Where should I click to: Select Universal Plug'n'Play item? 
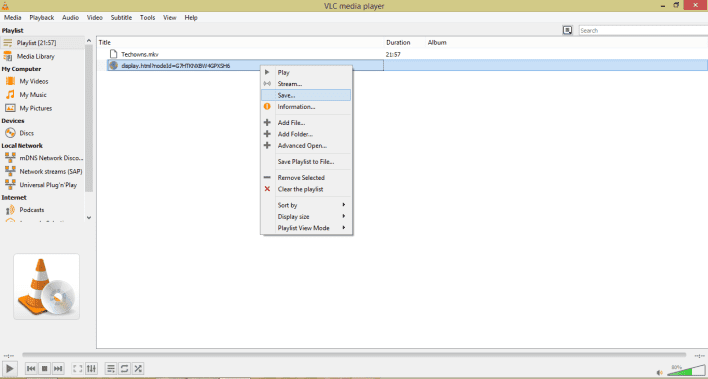point(42,185)
